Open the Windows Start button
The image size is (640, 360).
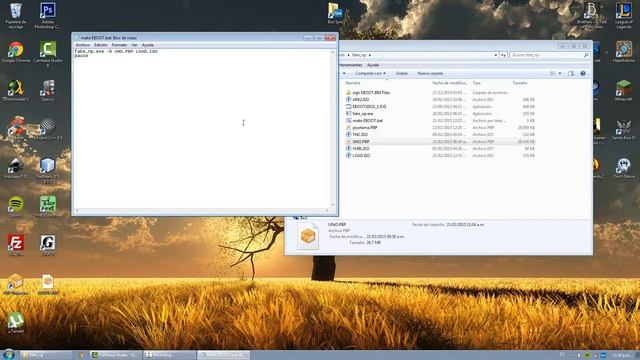tap(8, 354)
